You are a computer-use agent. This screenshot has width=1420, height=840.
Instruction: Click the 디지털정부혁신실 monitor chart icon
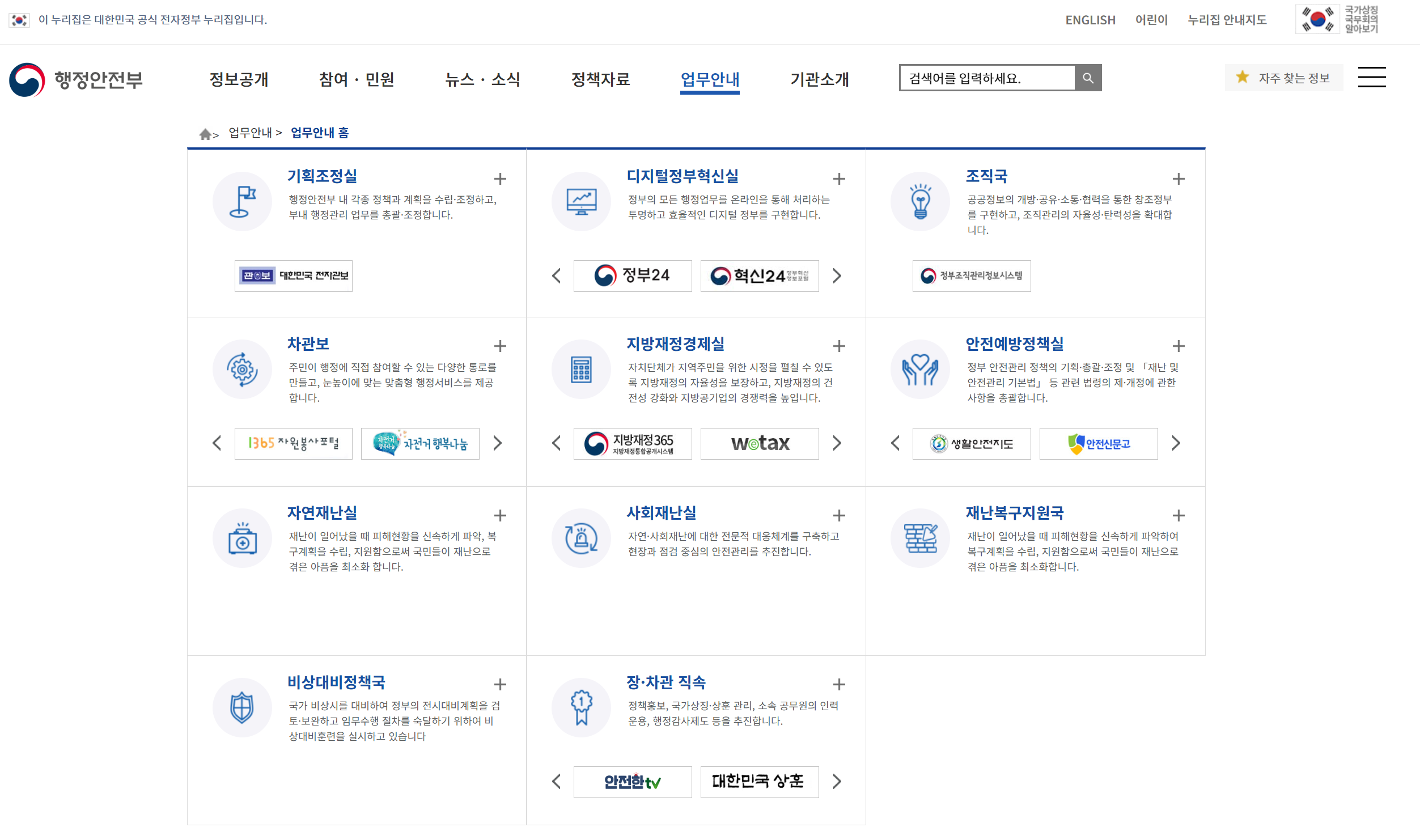point(581,201)
